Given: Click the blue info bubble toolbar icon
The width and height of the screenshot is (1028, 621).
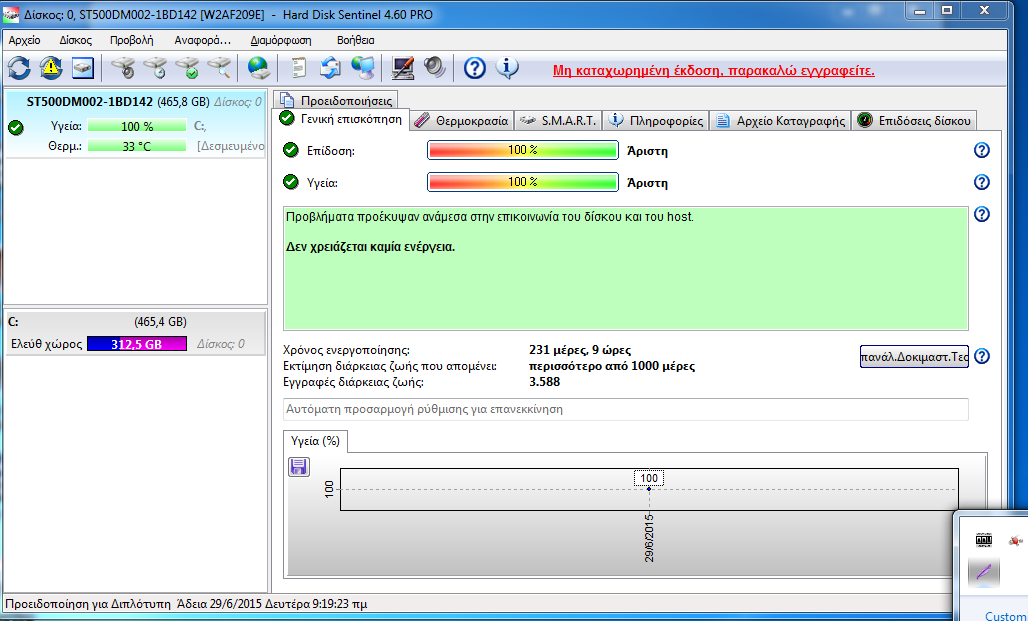Looking at the screenshot, I should pos(507,68).
